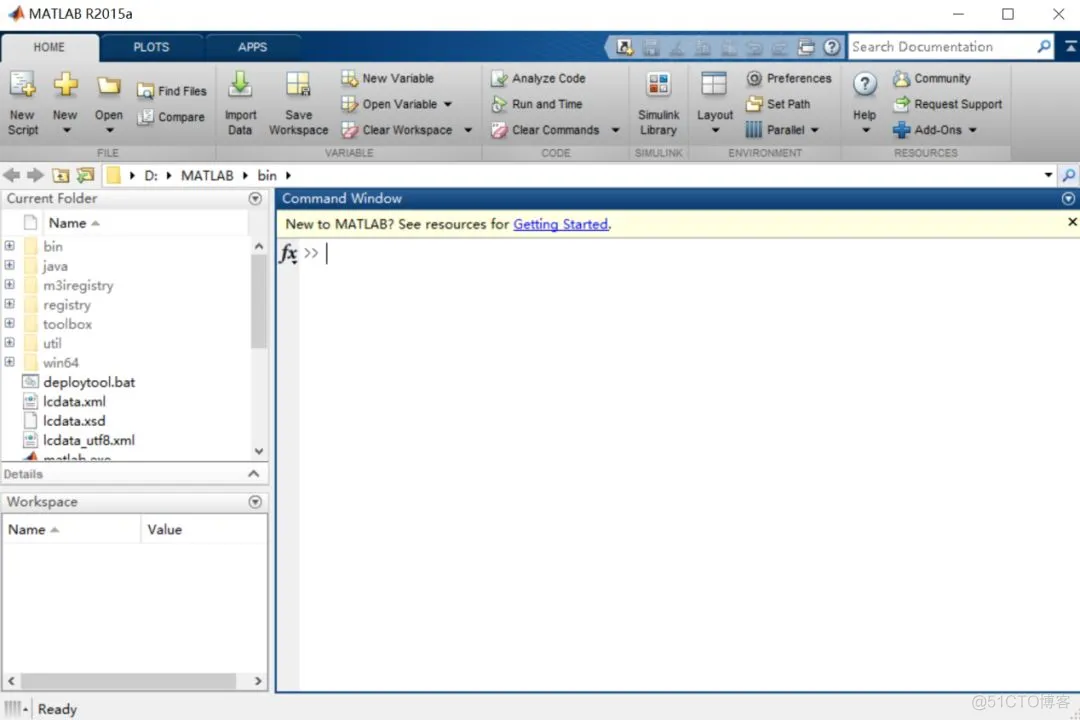Open Preferences
The width and height of the screenshot is (1080, 720).
(x=789, y=79)
